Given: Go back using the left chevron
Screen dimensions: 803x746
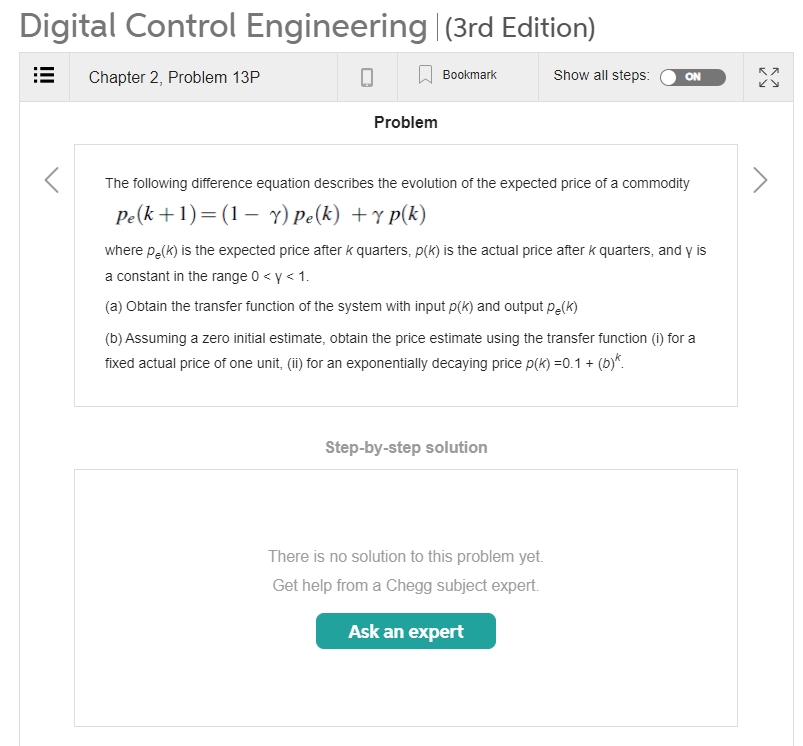Looking at the screenshot, I should coord(52,180).
